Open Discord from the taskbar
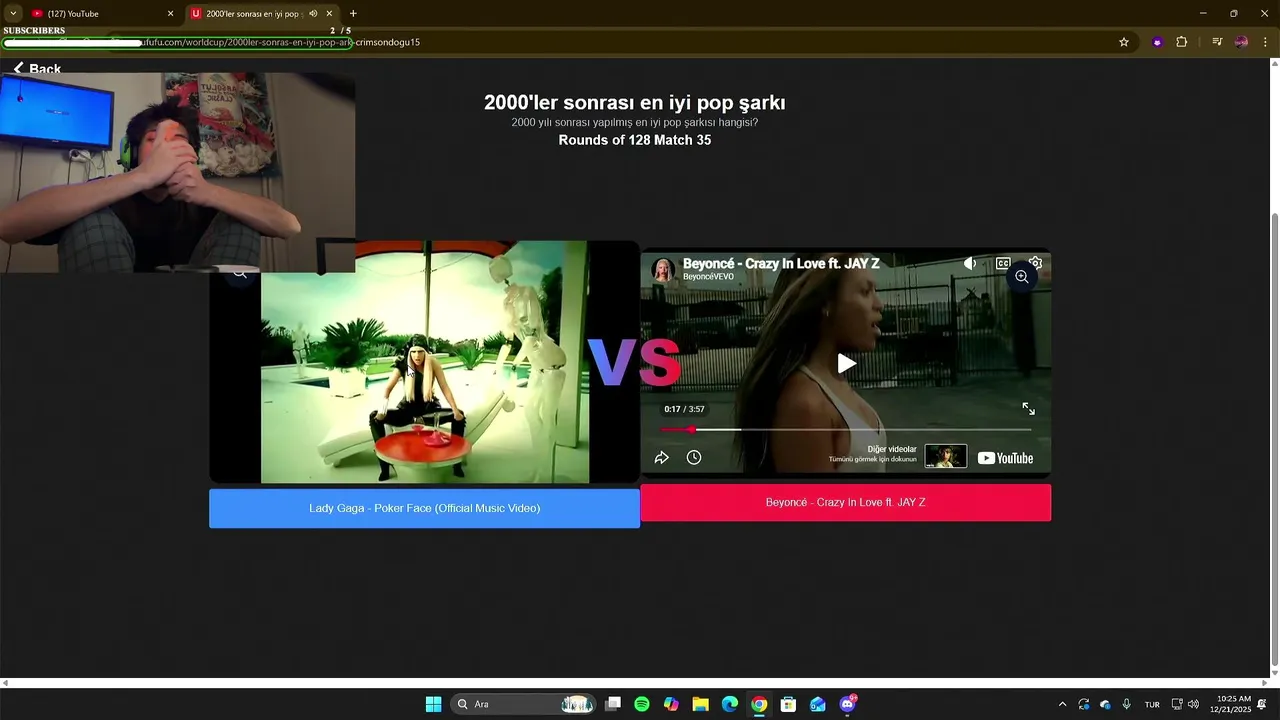Viewport: 1280px width, 720px height. pyautogui.click(x=848, y=704)
